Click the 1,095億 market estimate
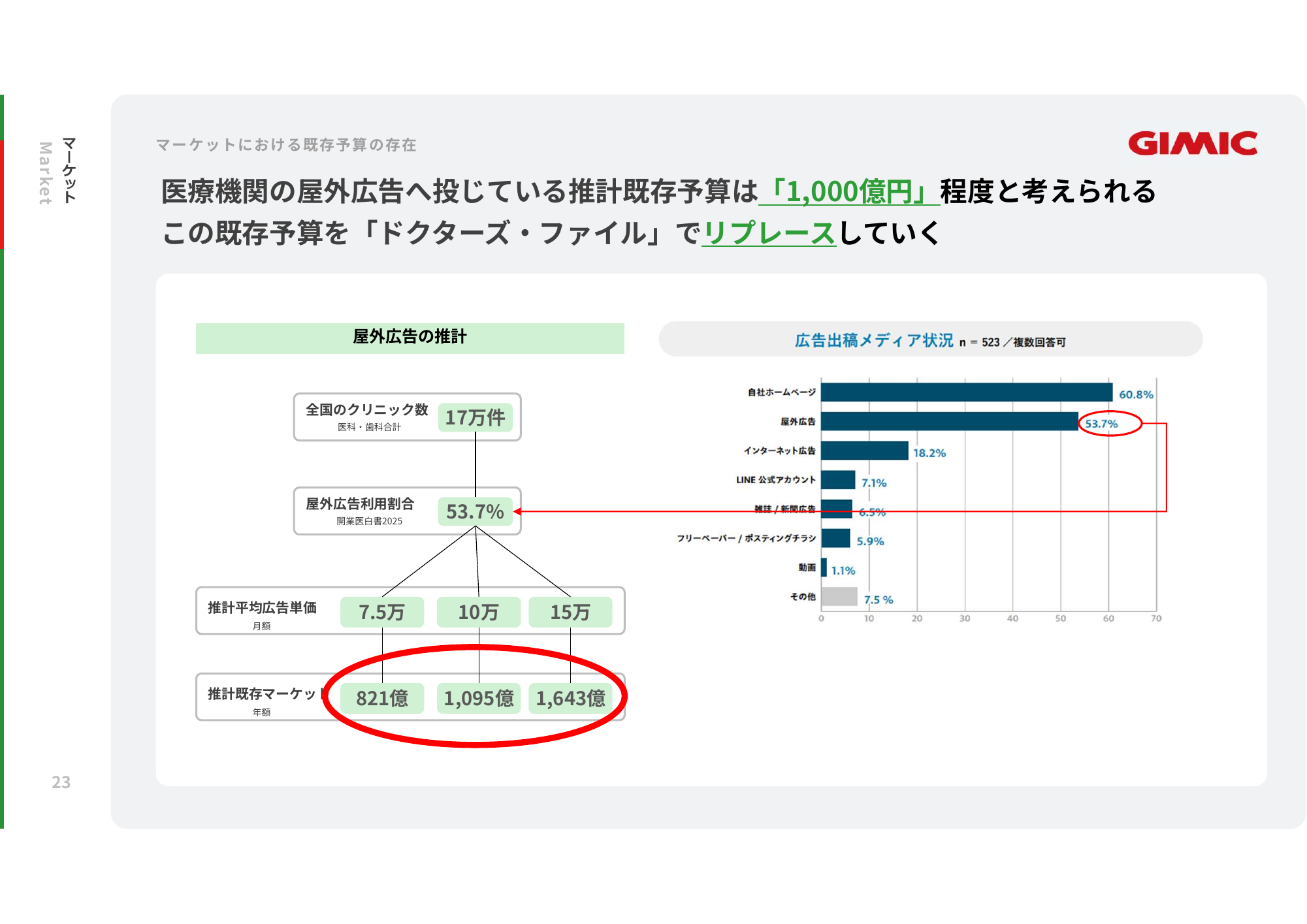The width and height of the screenshot is (1307, 924). point(478,698)
